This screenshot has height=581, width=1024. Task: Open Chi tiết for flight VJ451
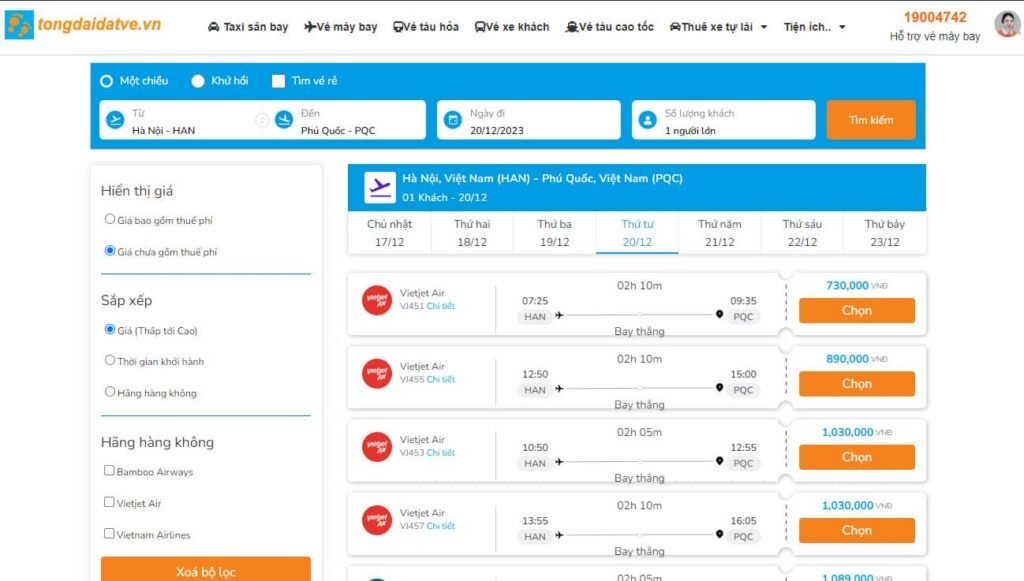pyautogui.click(x=441, y=306)
